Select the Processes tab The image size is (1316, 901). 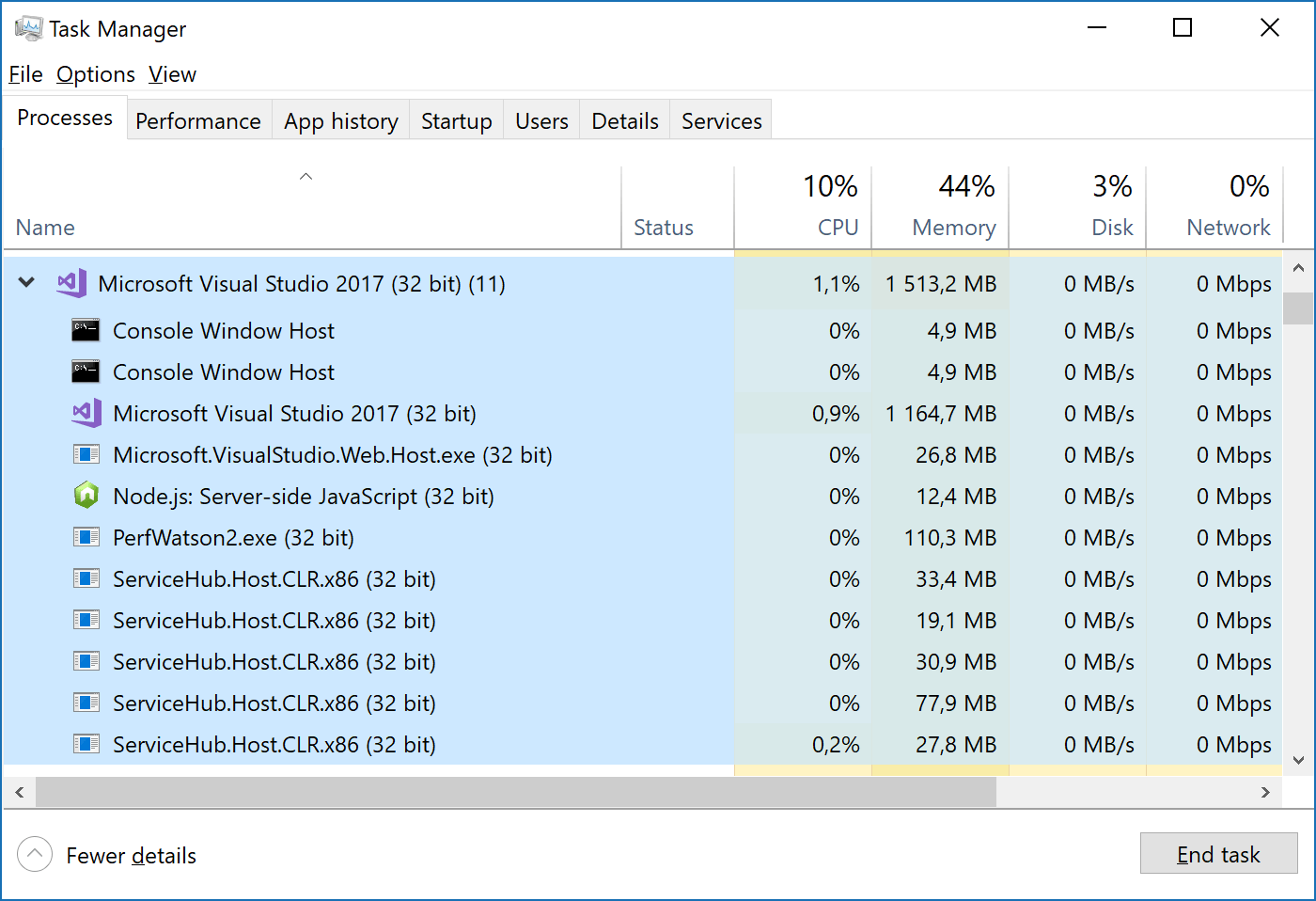pos(65,118)
